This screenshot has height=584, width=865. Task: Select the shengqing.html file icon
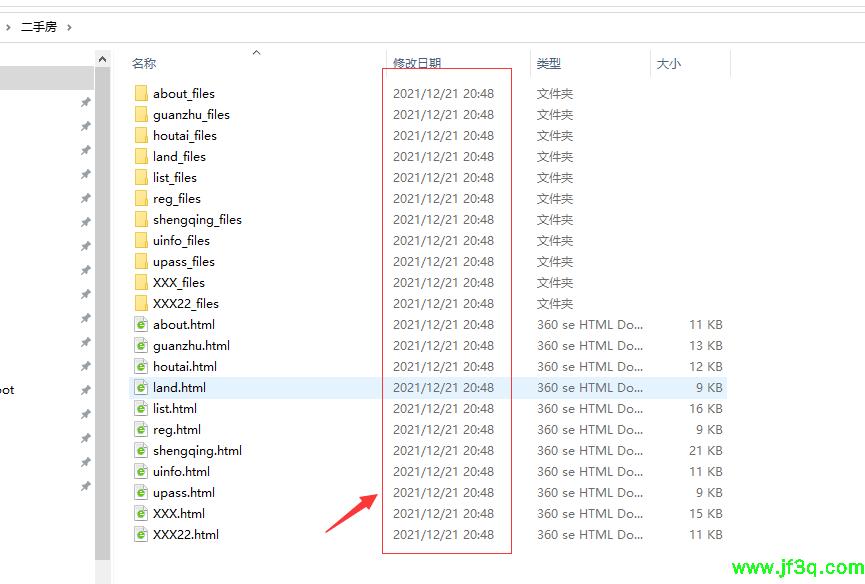tap(141, 451)
